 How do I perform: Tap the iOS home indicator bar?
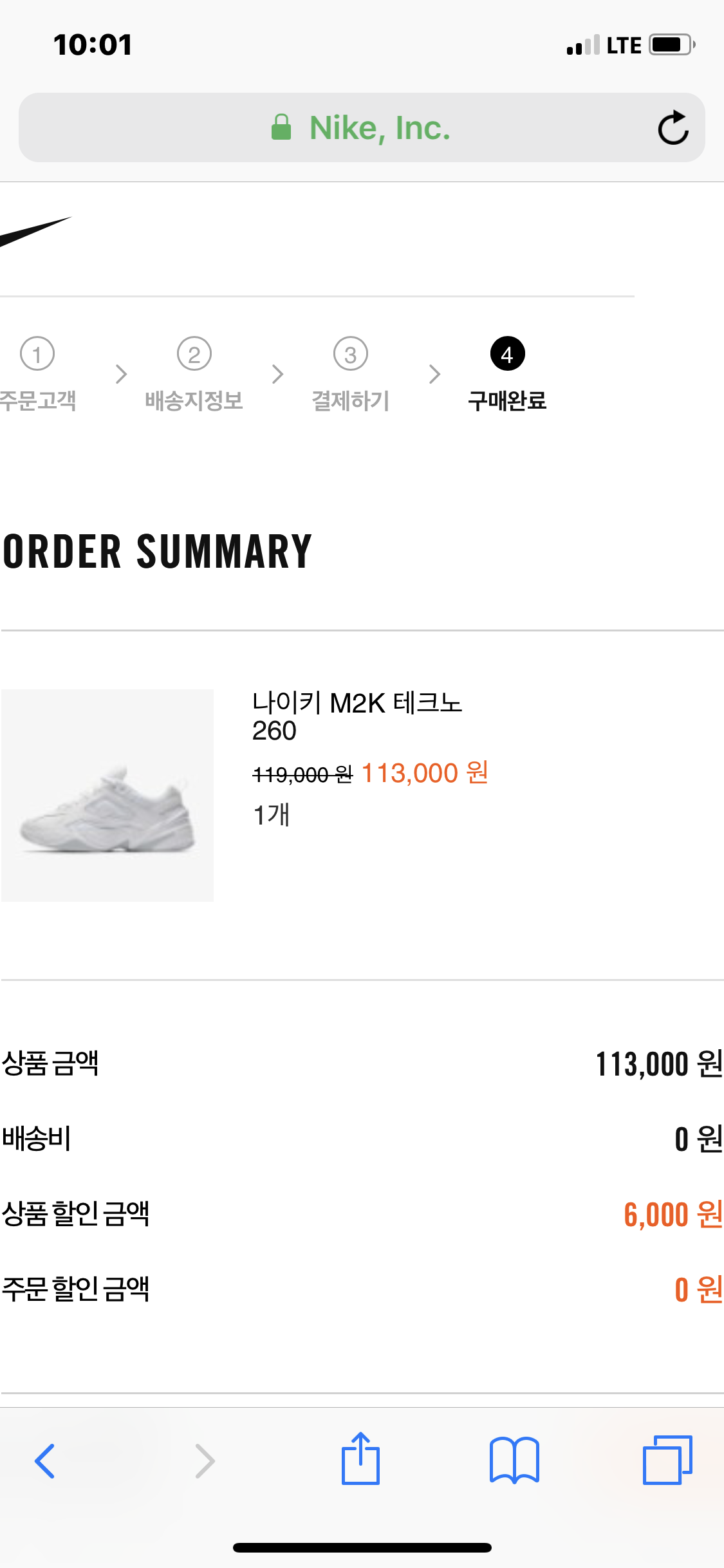click(x=362, y=1547)
